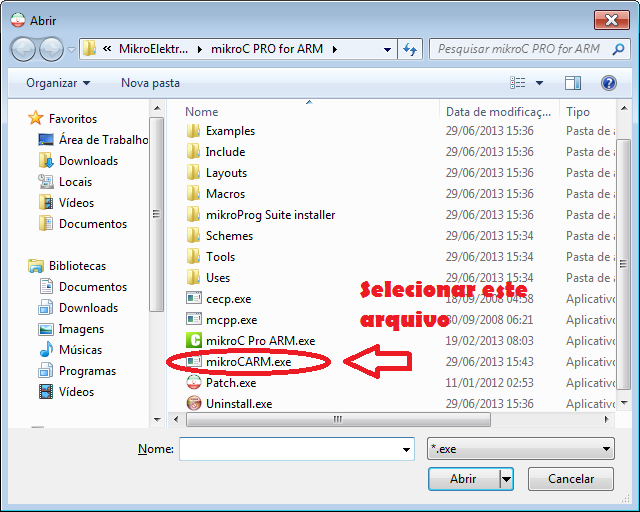Image resolution: width=640 pixels, height=512 pixels.
Task: Click the Imagens library icon
Action: click(x=46, y=329)
